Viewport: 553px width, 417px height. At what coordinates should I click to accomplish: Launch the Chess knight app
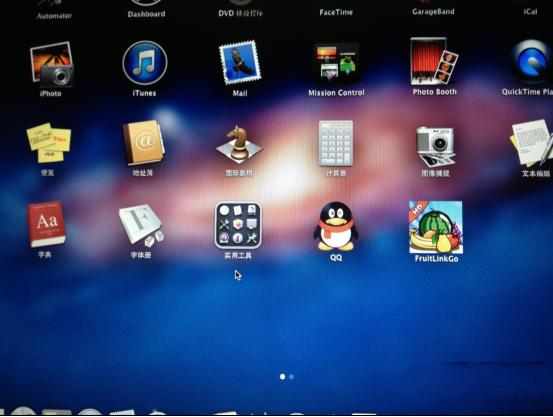click(x=239, y=145)
